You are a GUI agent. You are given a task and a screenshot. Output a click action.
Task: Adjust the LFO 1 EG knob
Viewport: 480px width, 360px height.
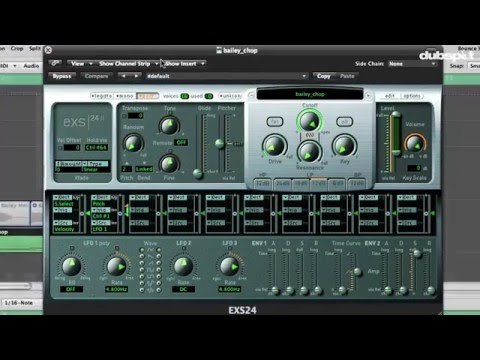[x=71, y=266]
